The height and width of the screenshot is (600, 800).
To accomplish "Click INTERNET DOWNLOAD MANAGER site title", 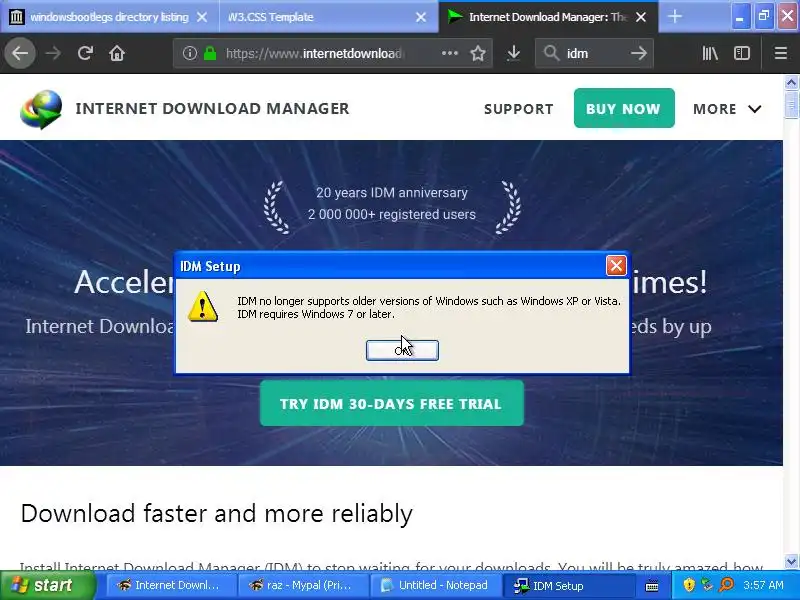I will pyautogui.click(x=212, y=108).
